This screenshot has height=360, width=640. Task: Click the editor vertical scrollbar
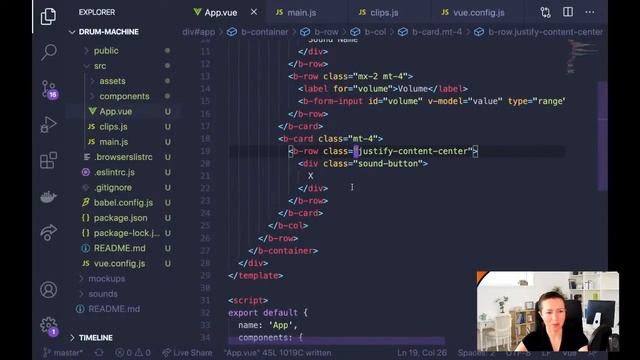(602, 136)
